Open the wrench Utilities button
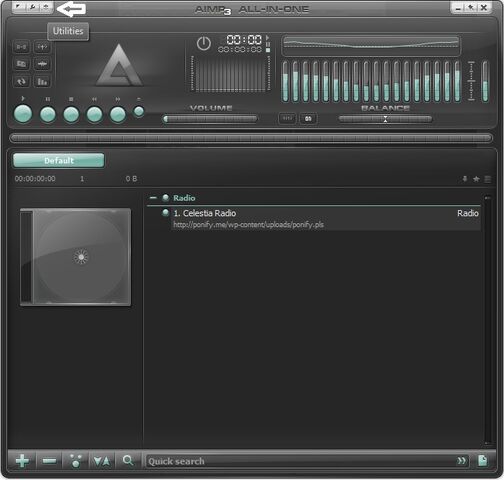 (x=33, y=7)
